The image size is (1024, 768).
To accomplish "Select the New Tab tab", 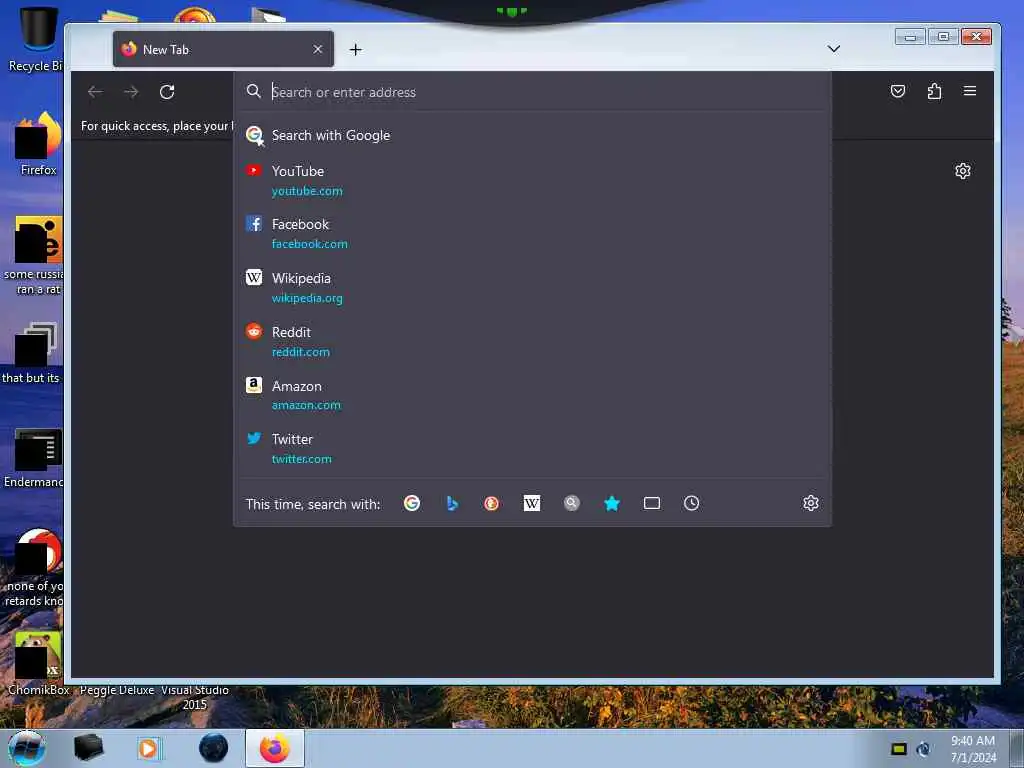I will click(x=223, y=50).
